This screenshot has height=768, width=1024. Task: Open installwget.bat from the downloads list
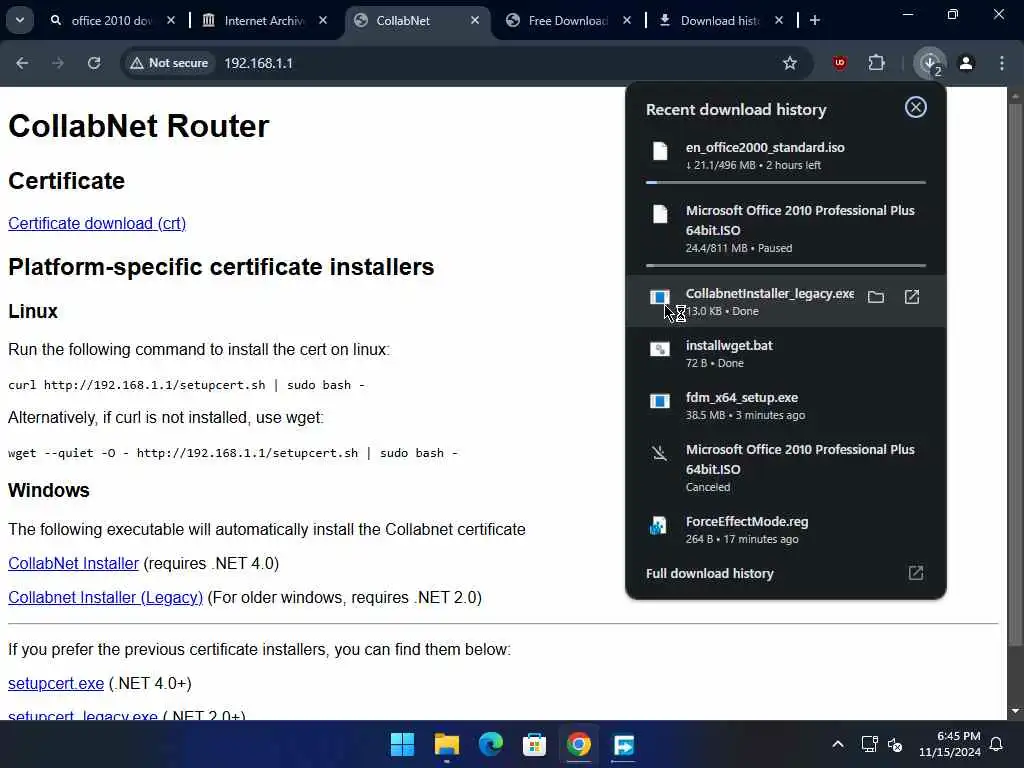786,353
